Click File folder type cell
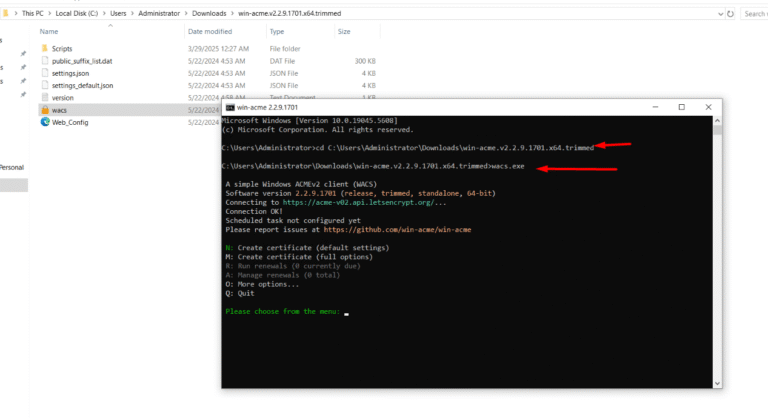This screenshot has height=418, width=768. (x=285, y=49)
